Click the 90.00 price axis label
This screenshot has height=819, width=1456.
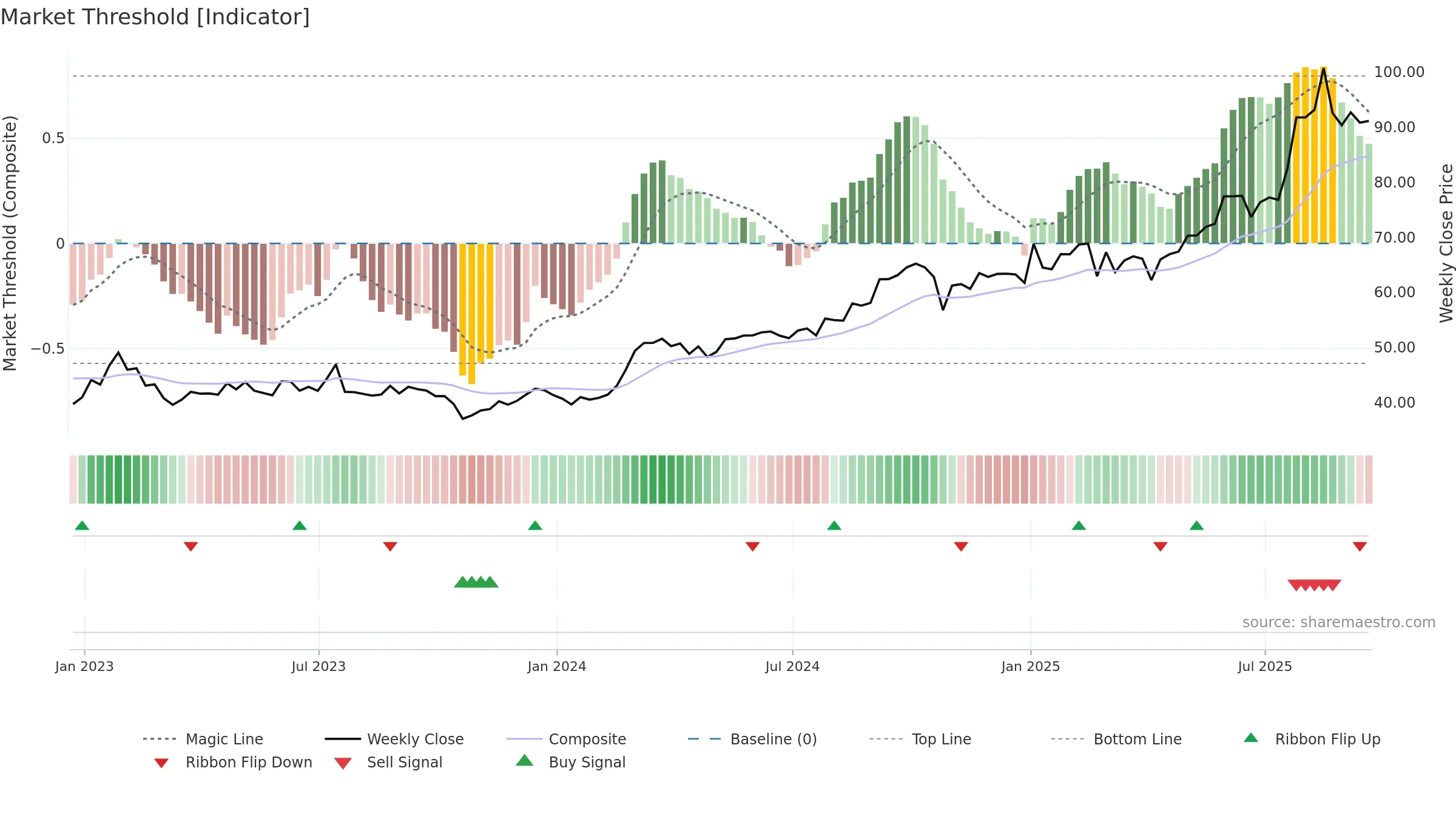click(1395, 127)
